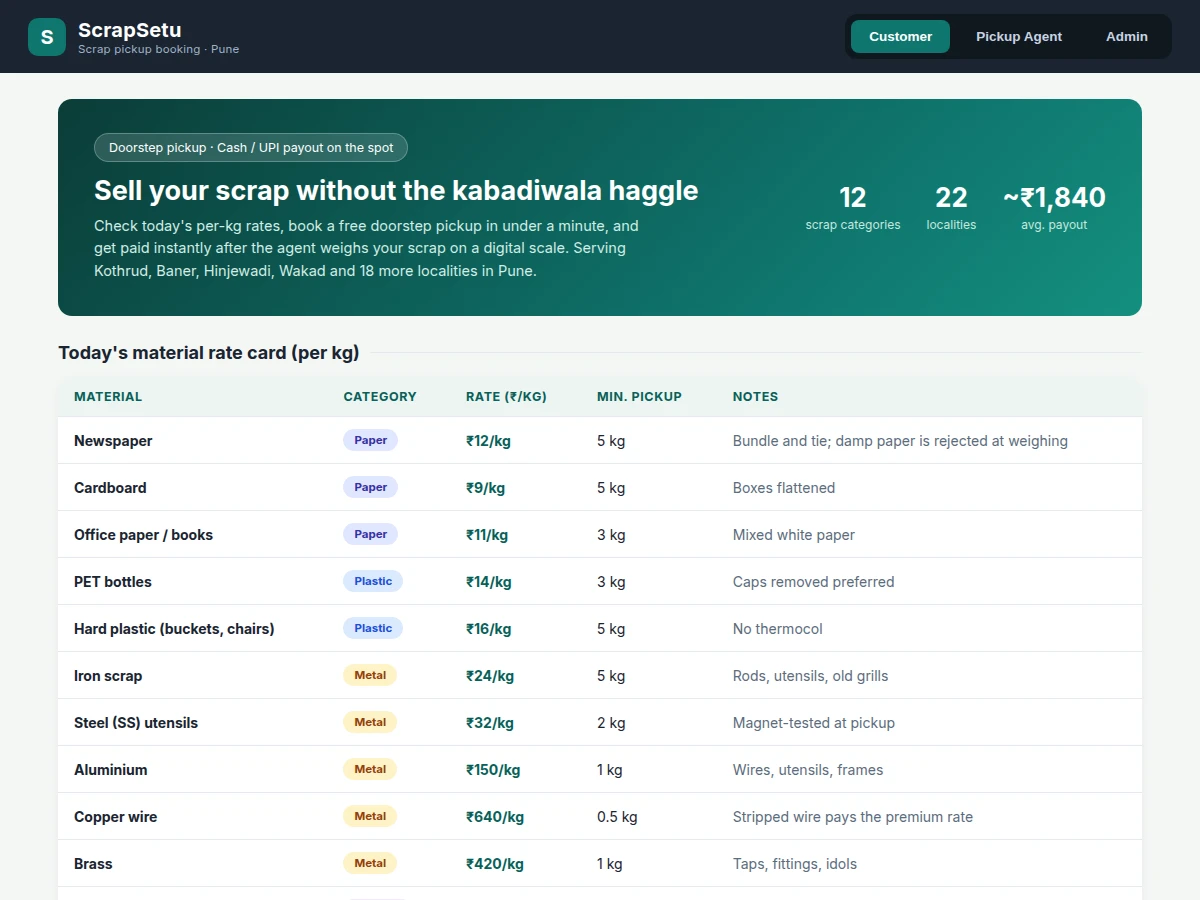Select the Aluminium material name
Screen dimensions: 1200x900
[111, 770]
